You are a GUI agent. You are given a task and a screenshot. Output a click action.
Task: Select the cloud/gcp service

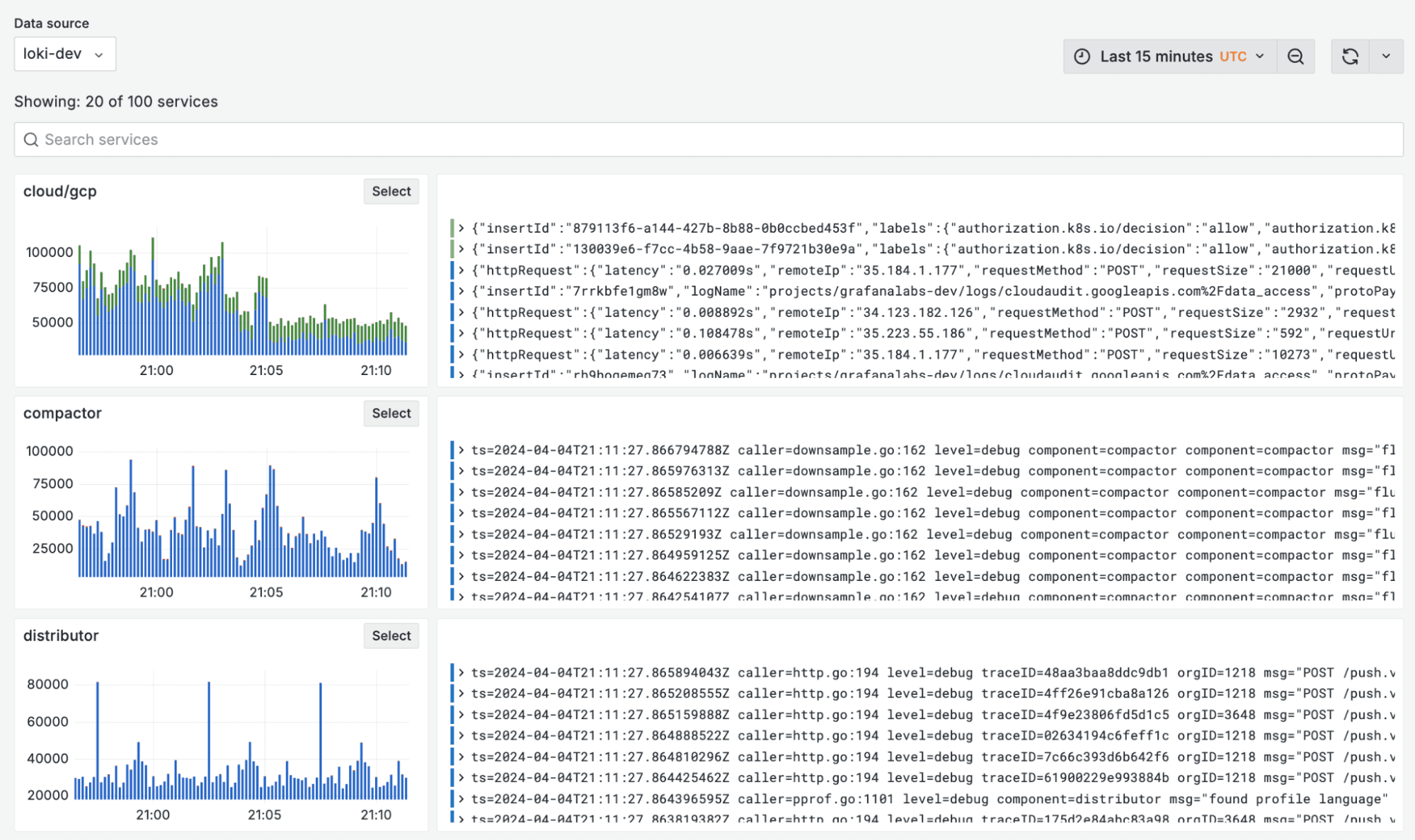(391, 191)
